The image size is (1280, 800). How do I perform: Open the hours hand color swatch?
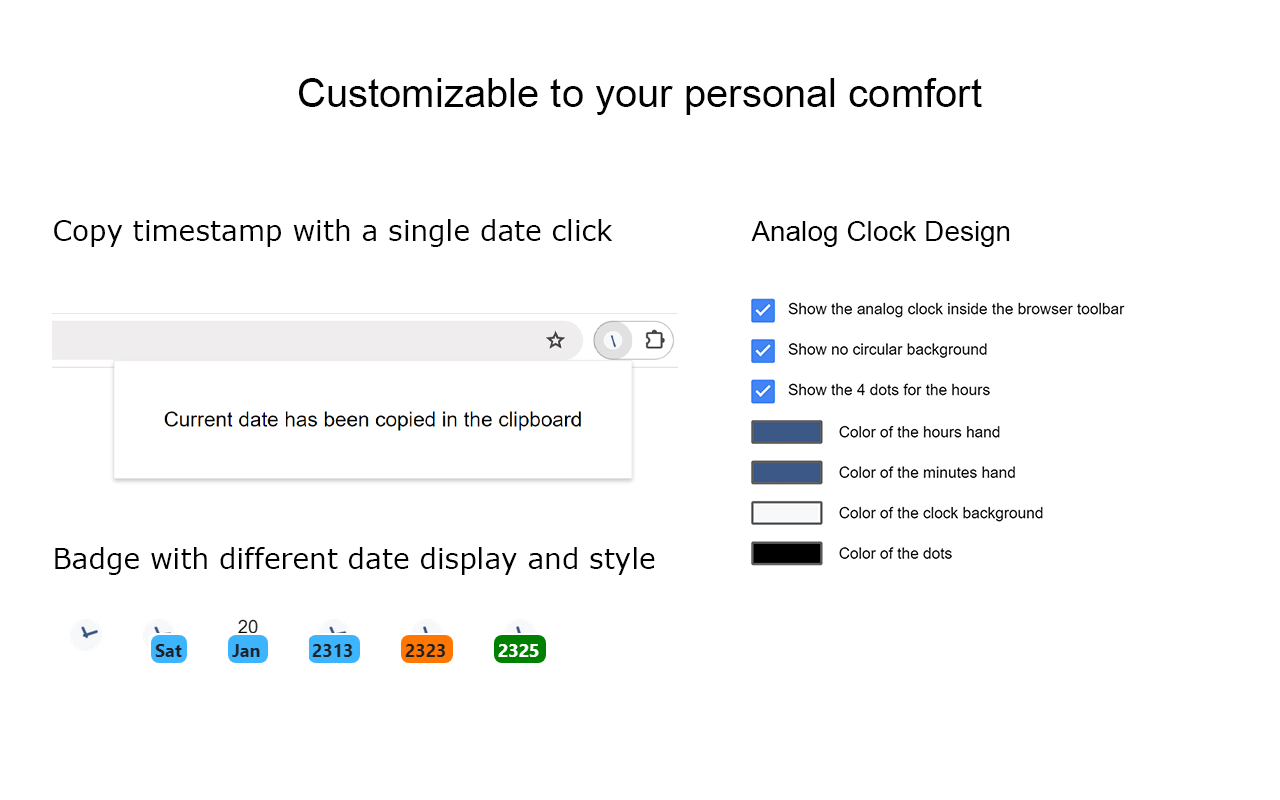pos(787,431)
